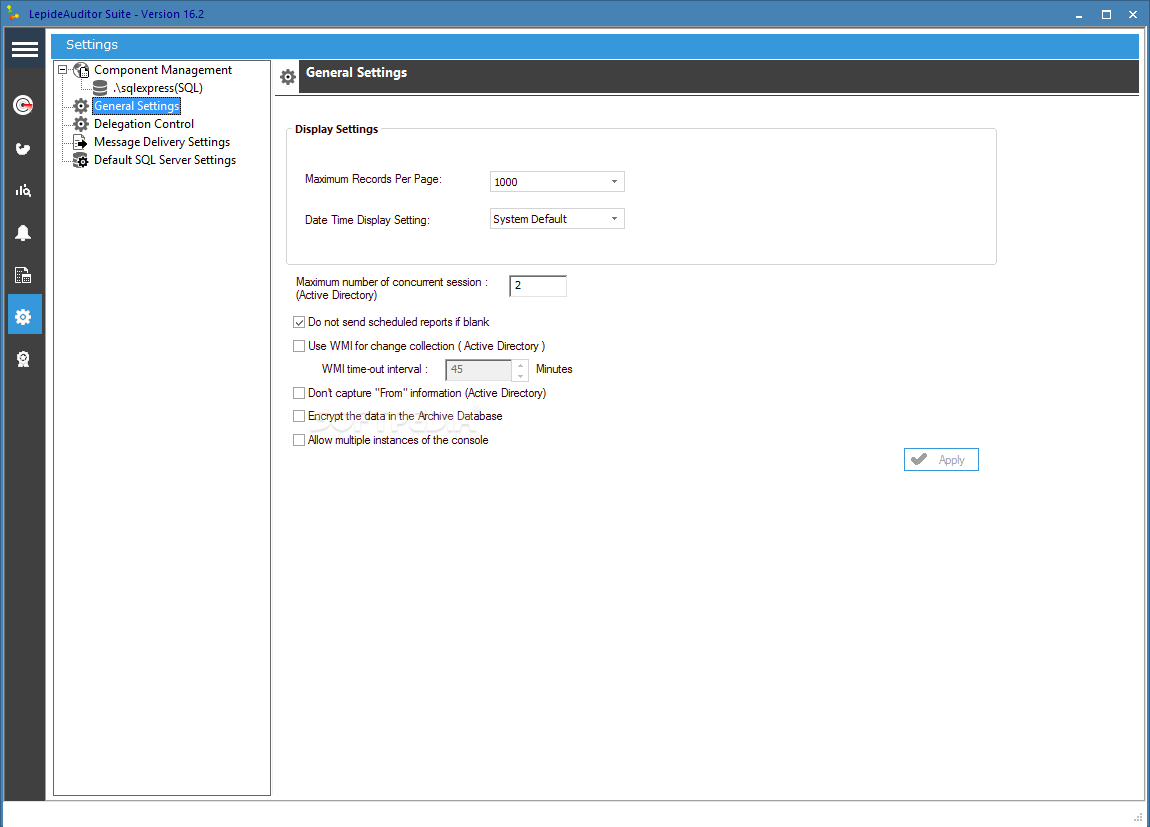The height and width of the screenshot is (827, 1150).
Task: Select Component Management in the tree
Action: [163, 70]
